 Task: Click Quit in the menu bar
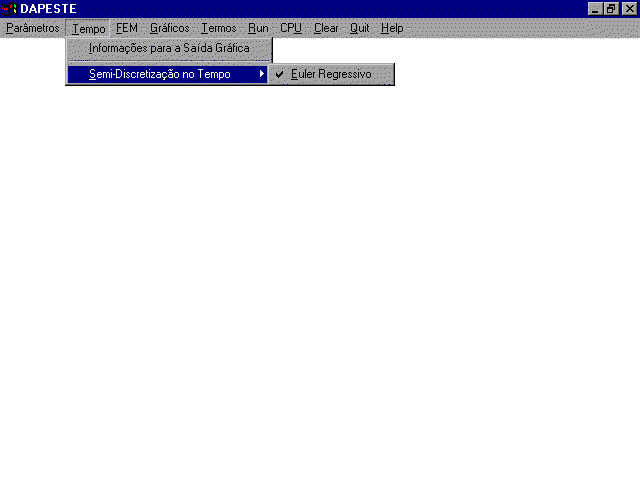pyautogui.click(x=359, y=28)
